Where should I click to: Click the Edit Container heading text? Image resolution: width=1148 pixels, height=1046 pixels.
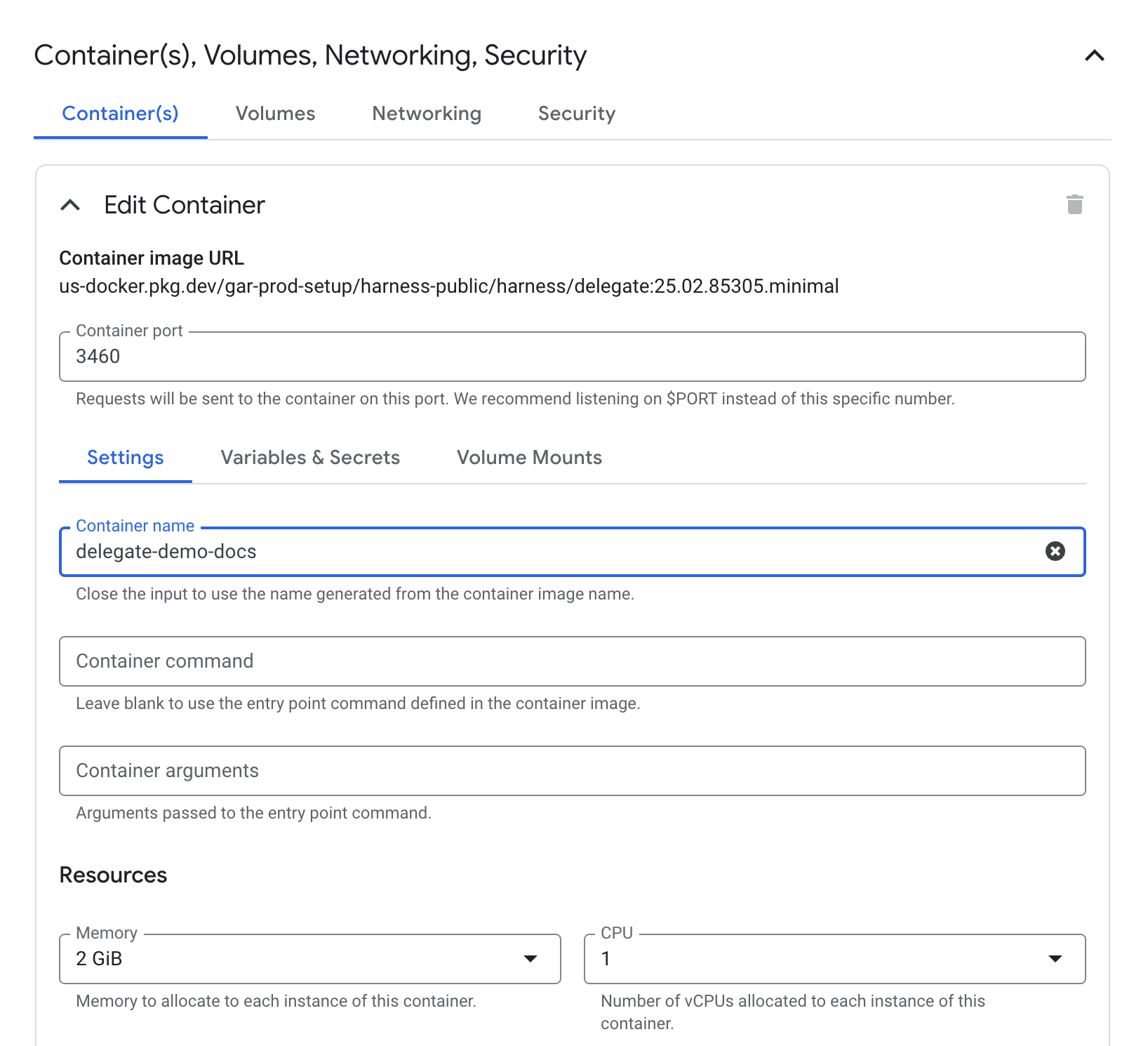click(x=184, y=205)
